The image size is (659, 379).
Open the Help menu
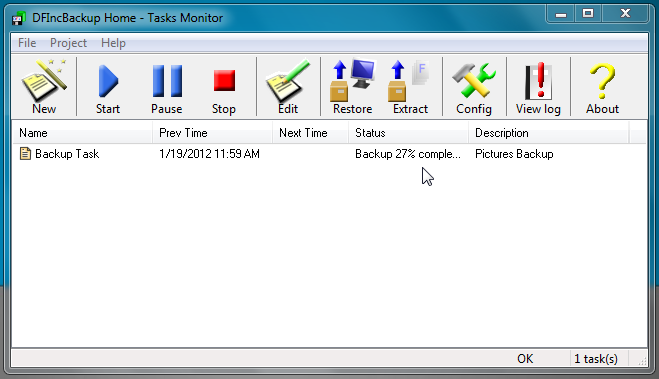coord(113,43)
